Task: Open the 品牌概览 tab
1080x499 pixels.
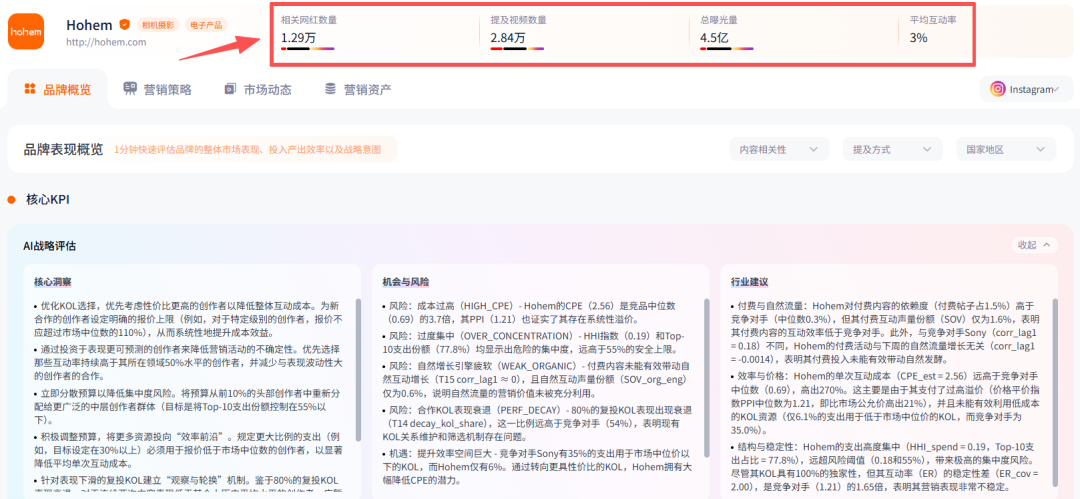Action: click(58, 89)
